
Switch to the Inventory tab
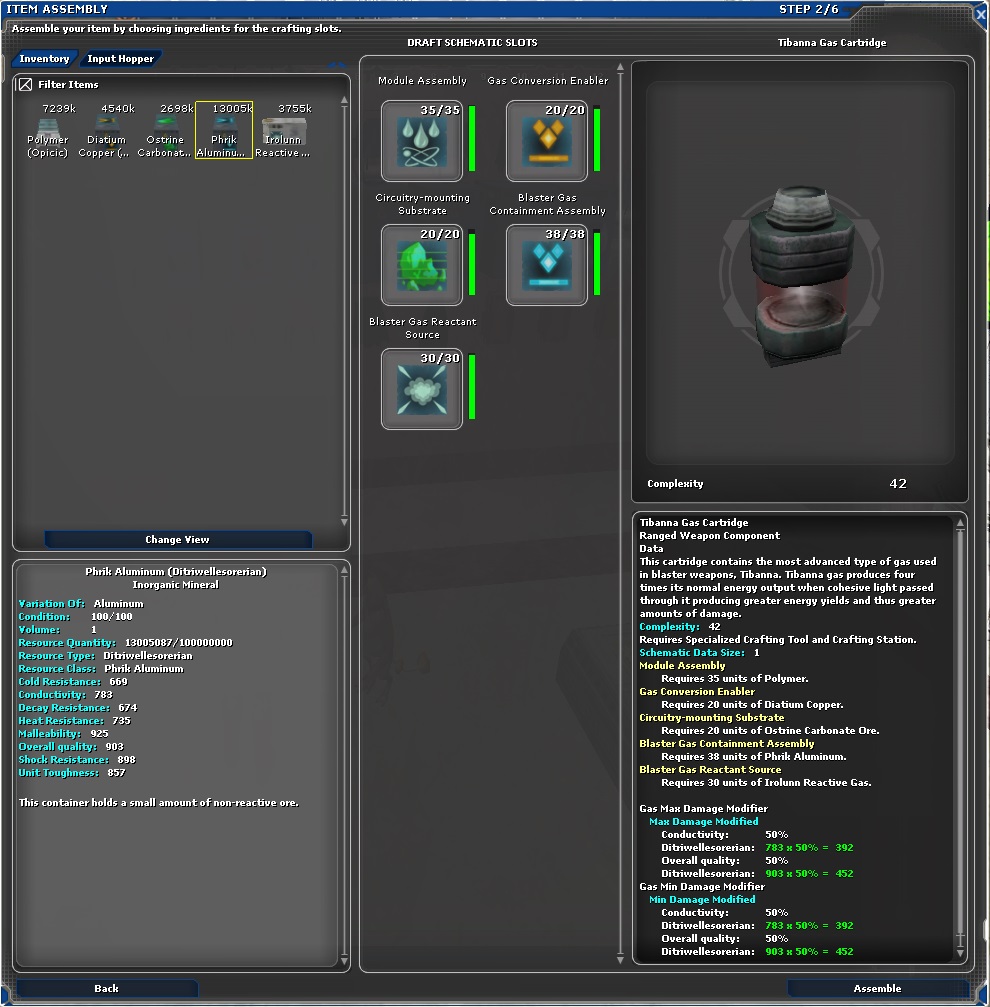click(x=44, y=58)
